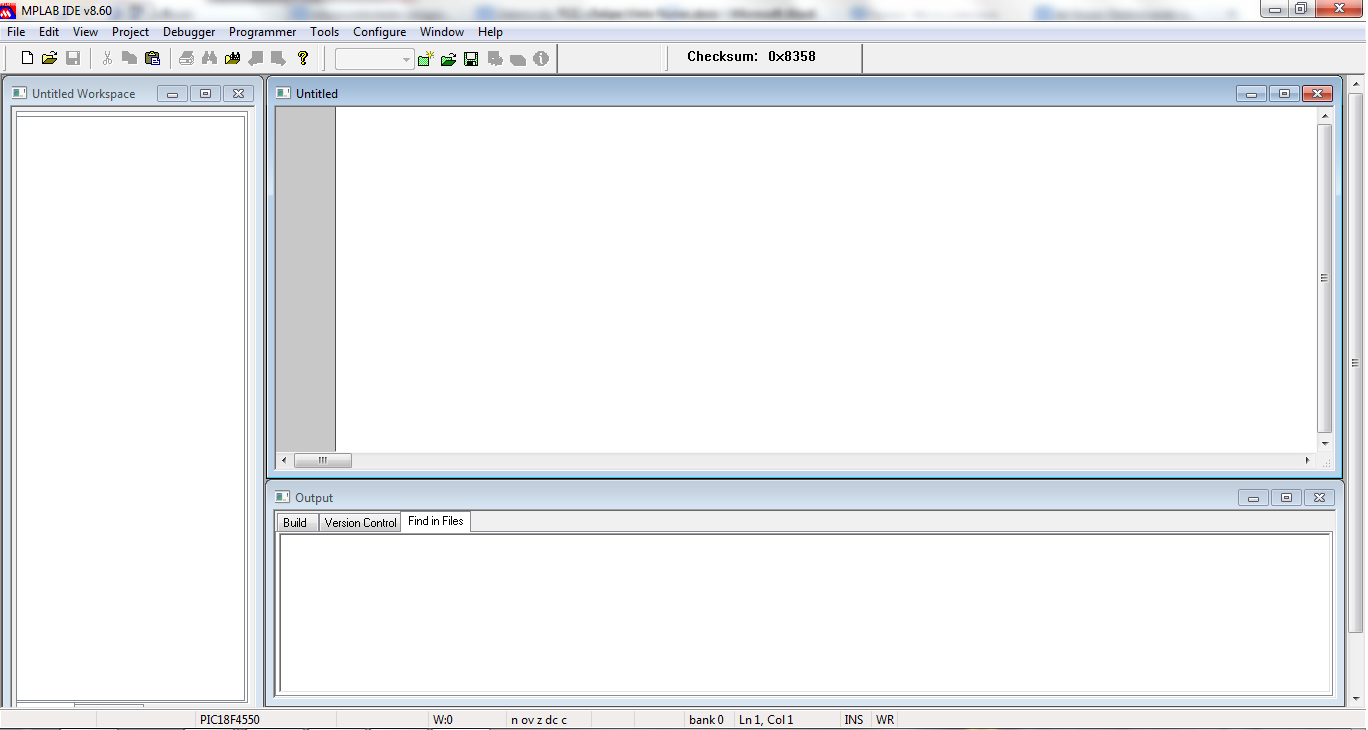Click inside the Output results pane
The height and width of the screenshot is (730, 1368).
tap(805, 613)
